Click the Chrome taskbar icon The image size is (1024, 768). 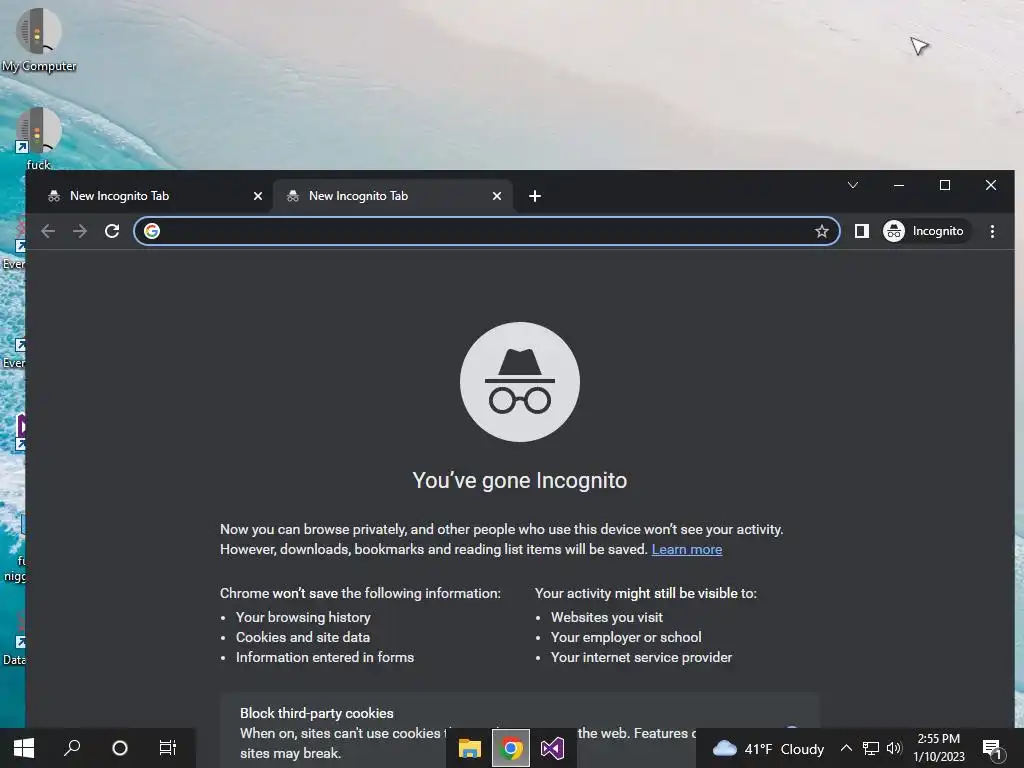pyautogui.click(x=511, y=748)
